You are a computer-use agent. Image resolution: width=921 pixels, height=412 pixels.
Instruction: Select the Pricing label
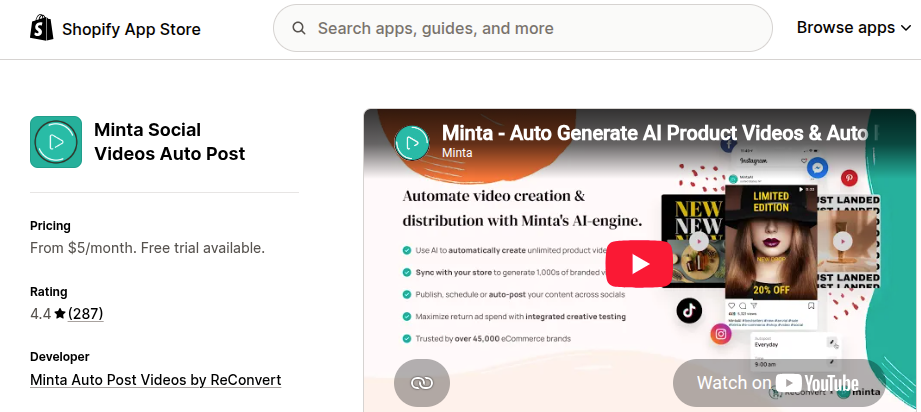coord(51,226)
